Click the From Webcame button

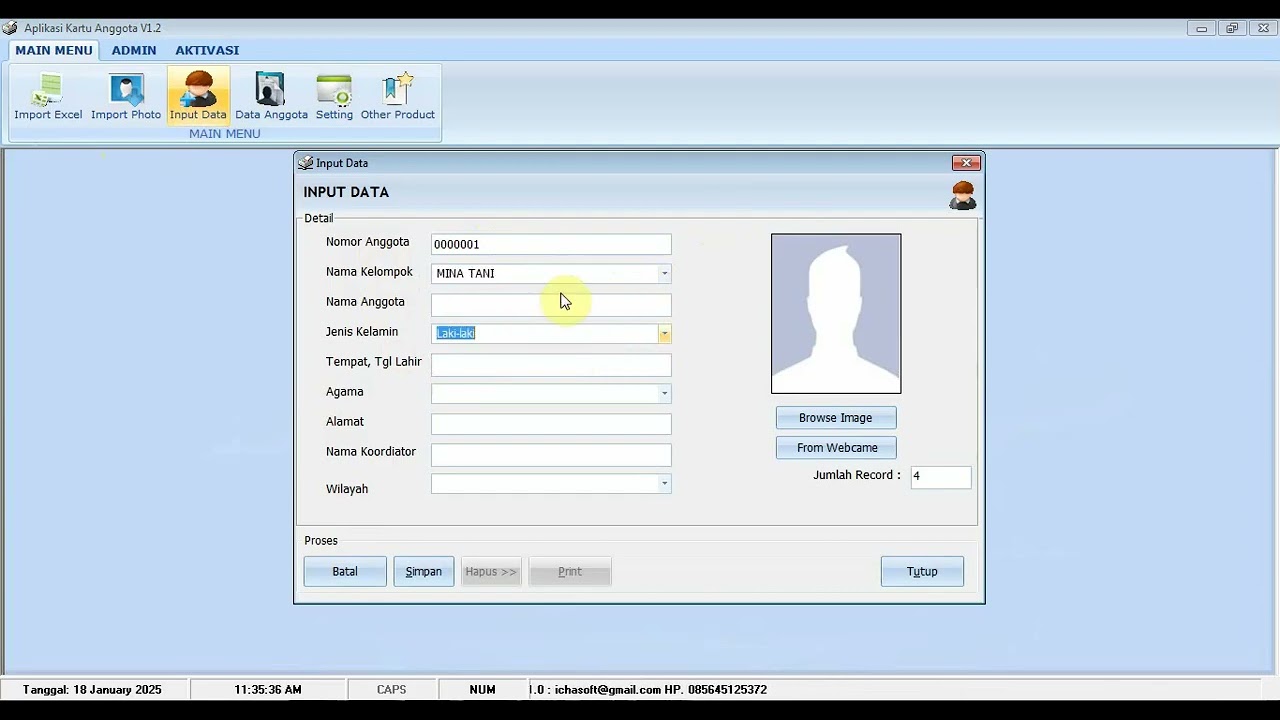(836, 448)
